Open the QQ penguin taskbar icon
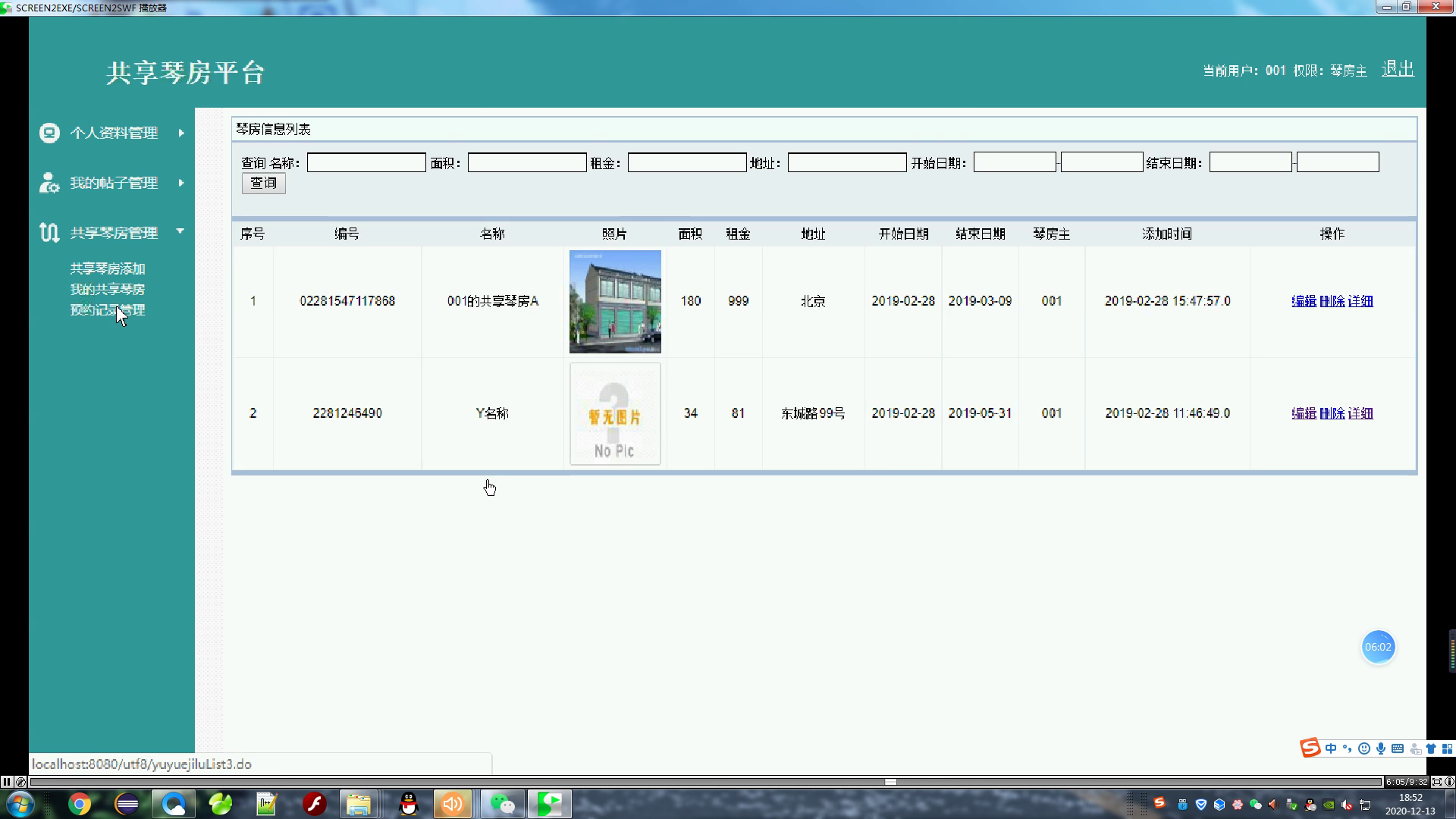 [x=409, y=804]
